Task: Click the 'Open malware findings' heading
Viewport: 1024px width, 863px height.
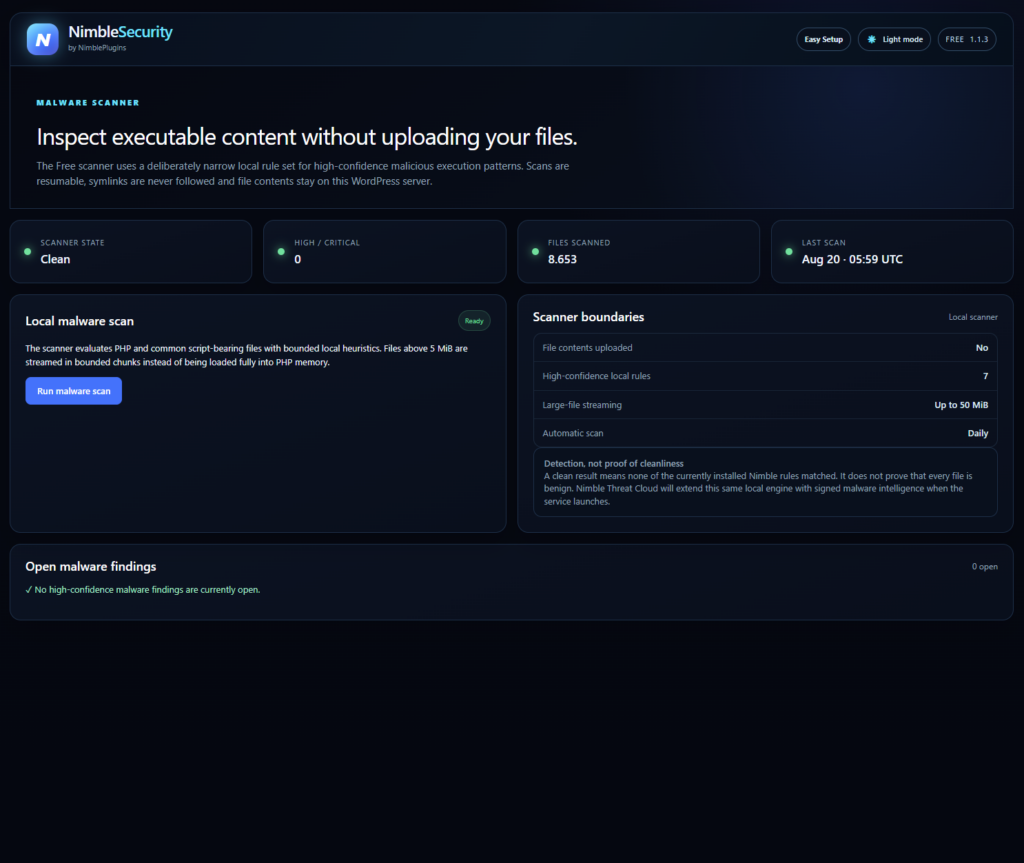Action: 91,566
